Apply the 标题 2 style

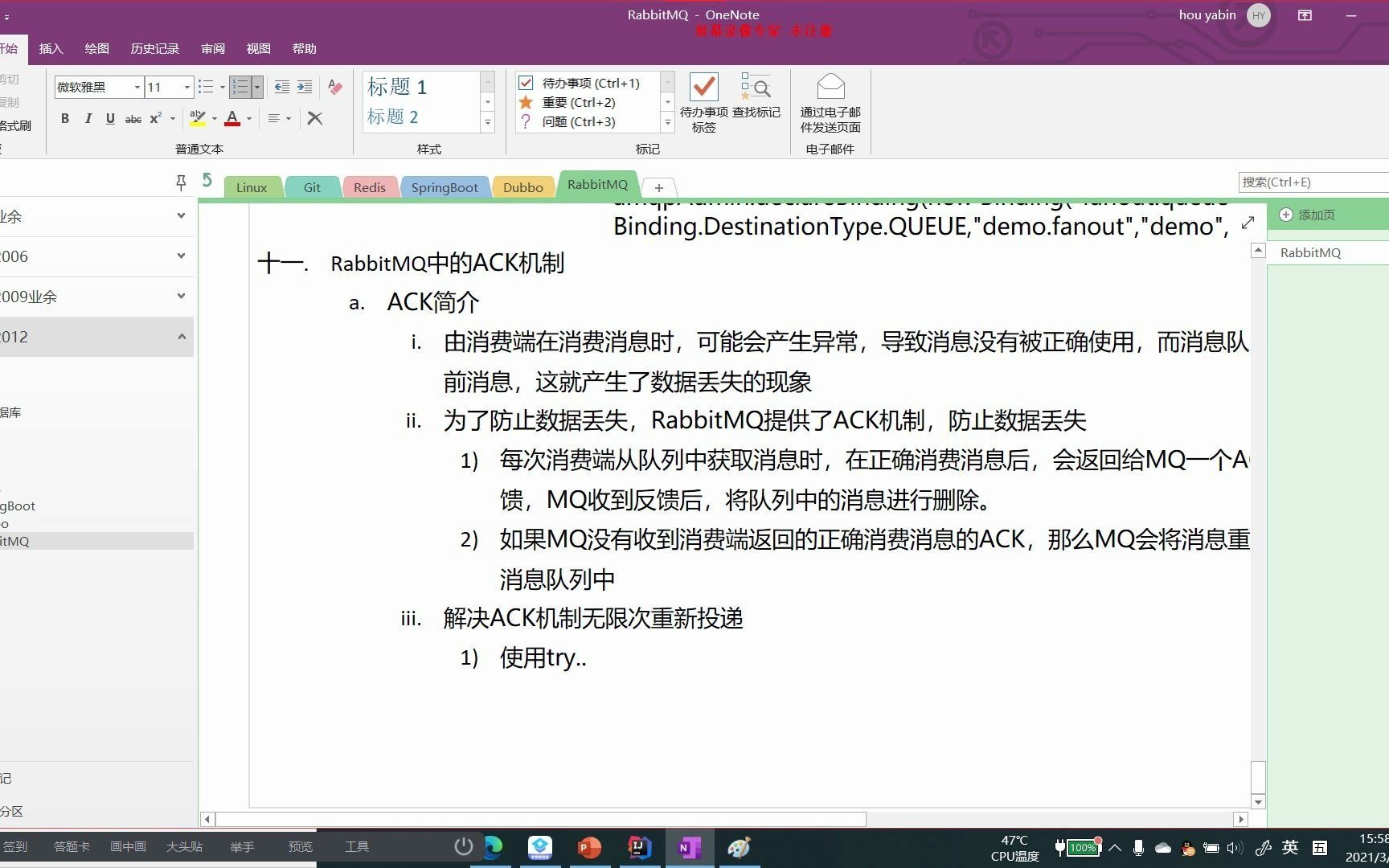point(393,117)
